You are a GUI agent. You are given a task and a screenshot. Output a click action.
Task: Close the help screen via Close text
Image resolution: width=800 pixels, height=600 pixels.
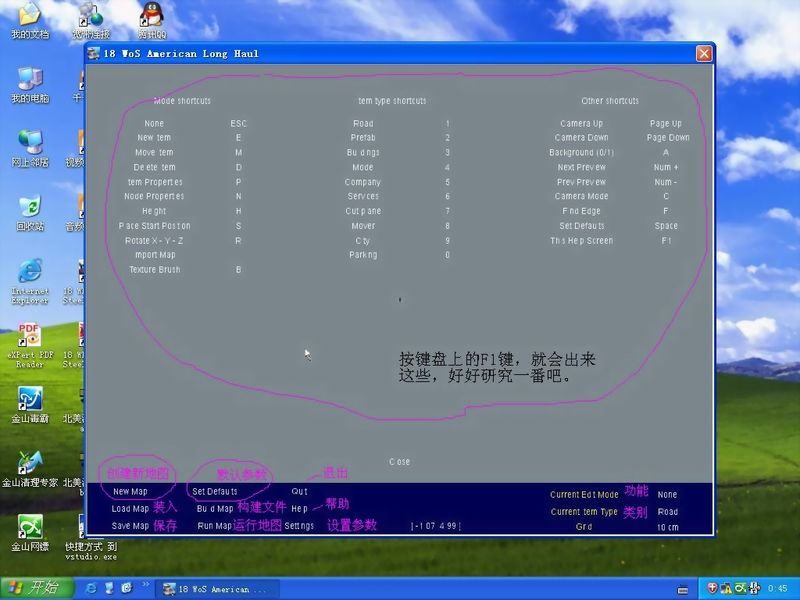point(399,462)
